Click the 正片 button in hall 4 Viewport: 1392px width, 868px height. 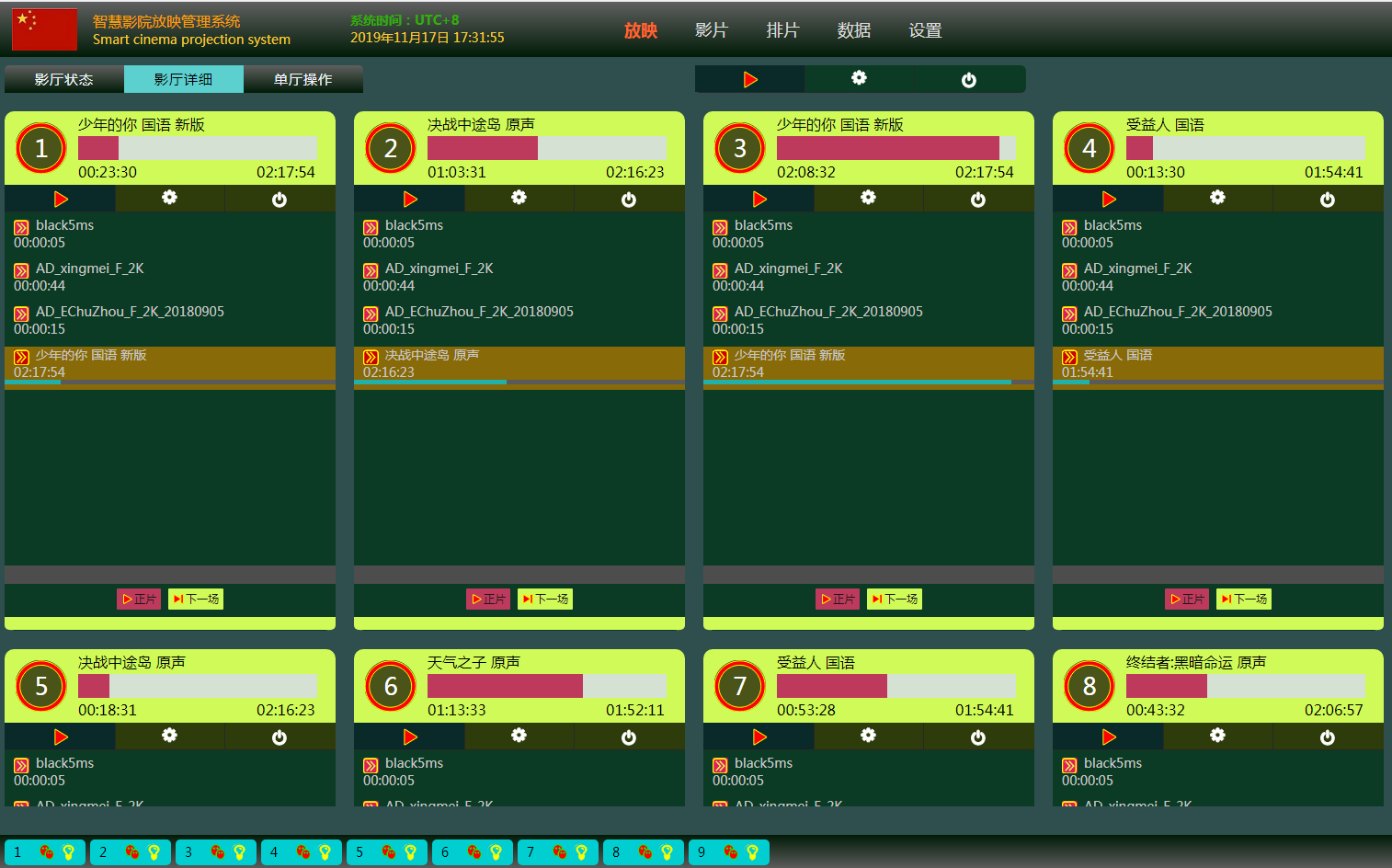point(1187,599)
